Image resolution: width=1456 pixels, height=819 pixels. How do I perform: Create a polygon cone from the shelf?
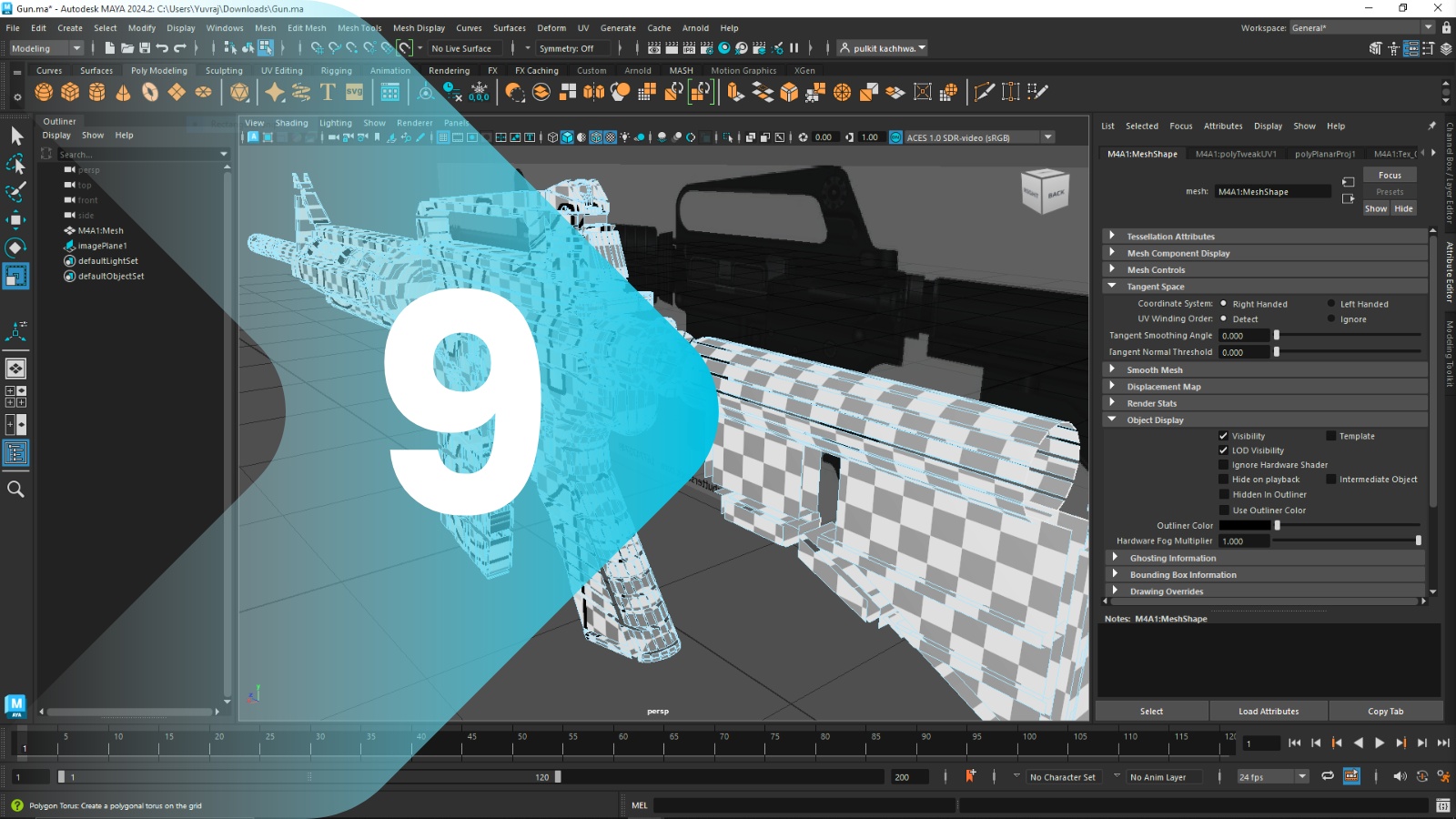click(x=123, y=92)
